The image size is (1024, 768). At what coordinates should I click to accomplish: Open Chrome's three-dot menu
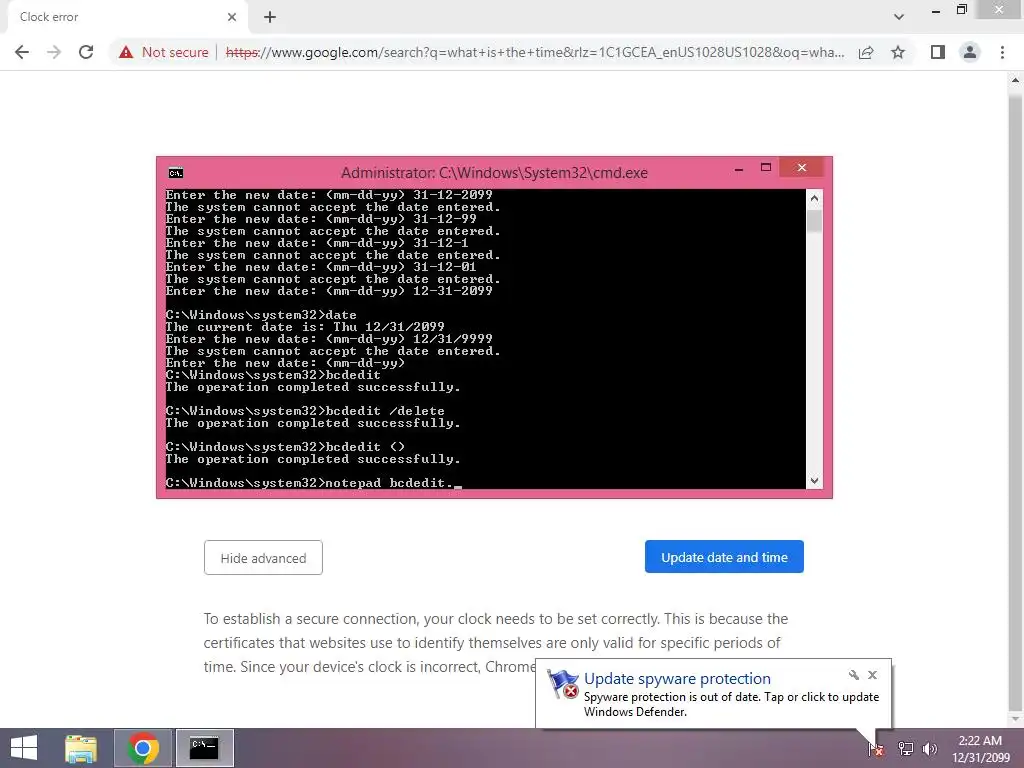click(1002, 52)
